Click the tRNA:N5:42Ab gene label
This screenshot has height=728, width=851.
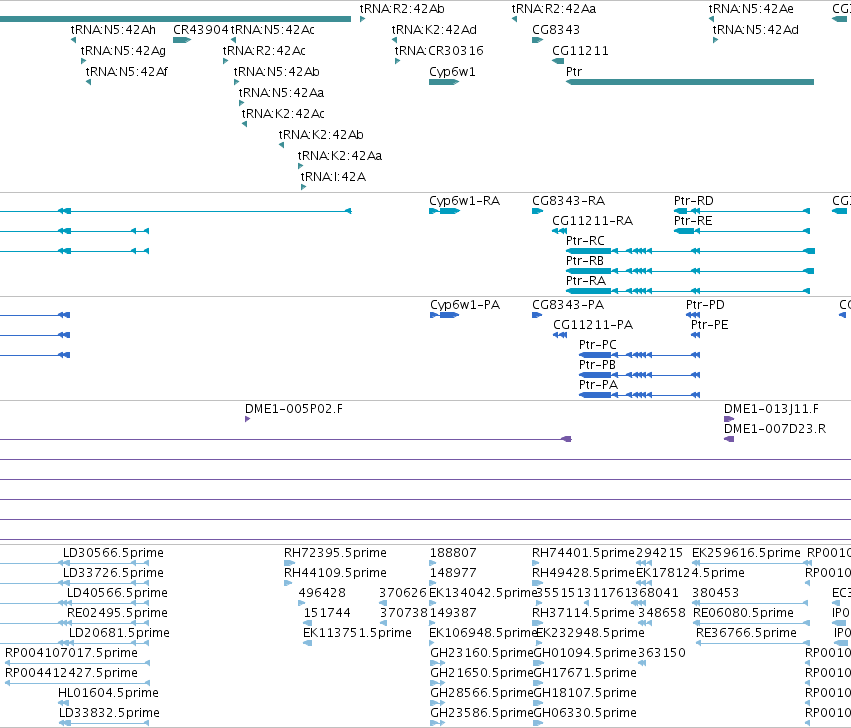pos(276,72)
